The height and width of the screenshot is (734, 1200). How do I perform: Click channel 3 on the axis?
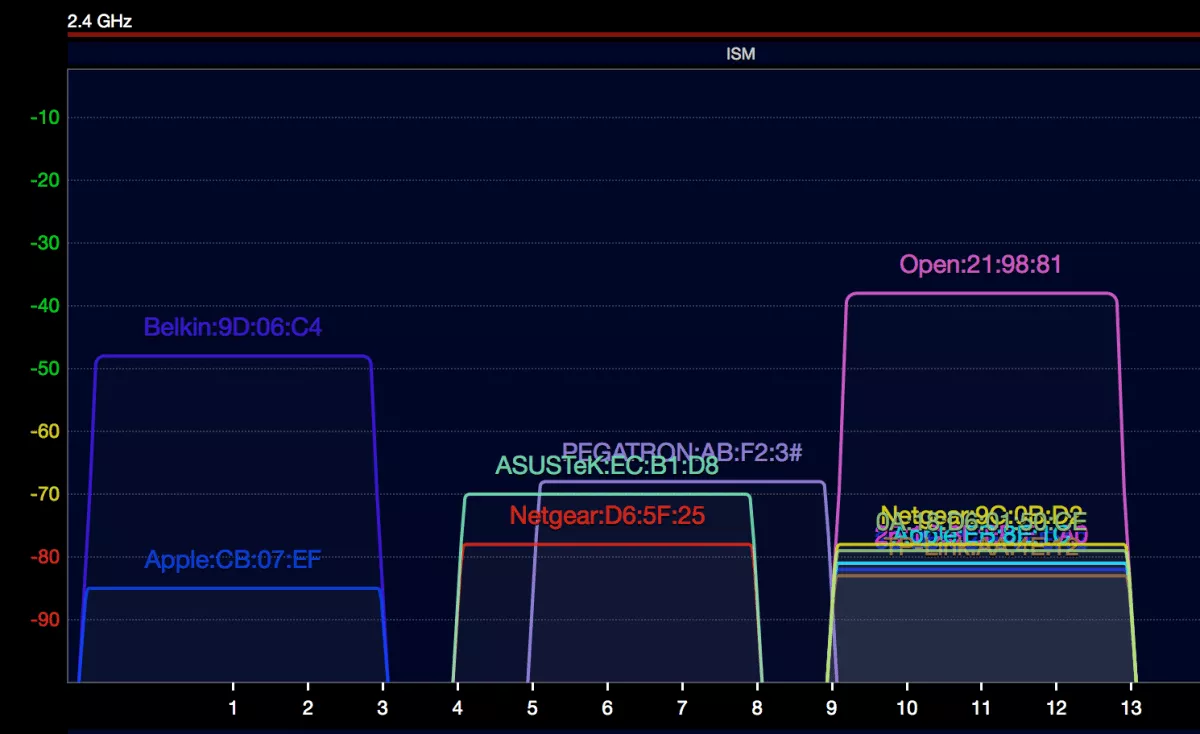pos(383,707)
